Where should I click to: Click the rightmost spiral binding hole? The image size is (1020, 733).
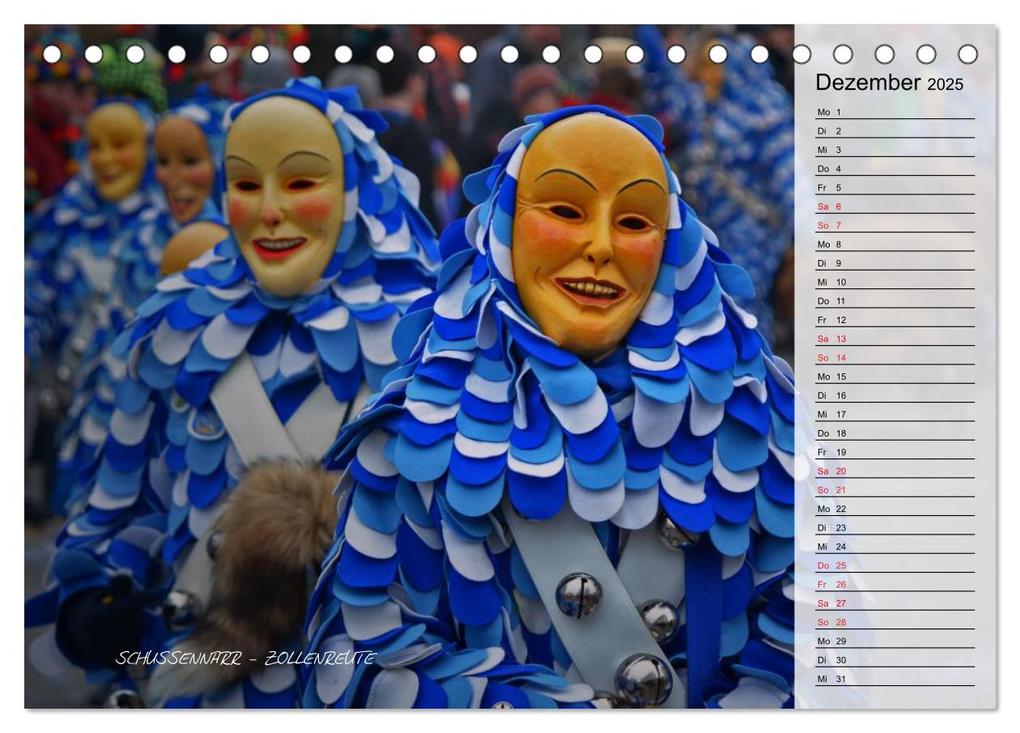tap(967, 54)
